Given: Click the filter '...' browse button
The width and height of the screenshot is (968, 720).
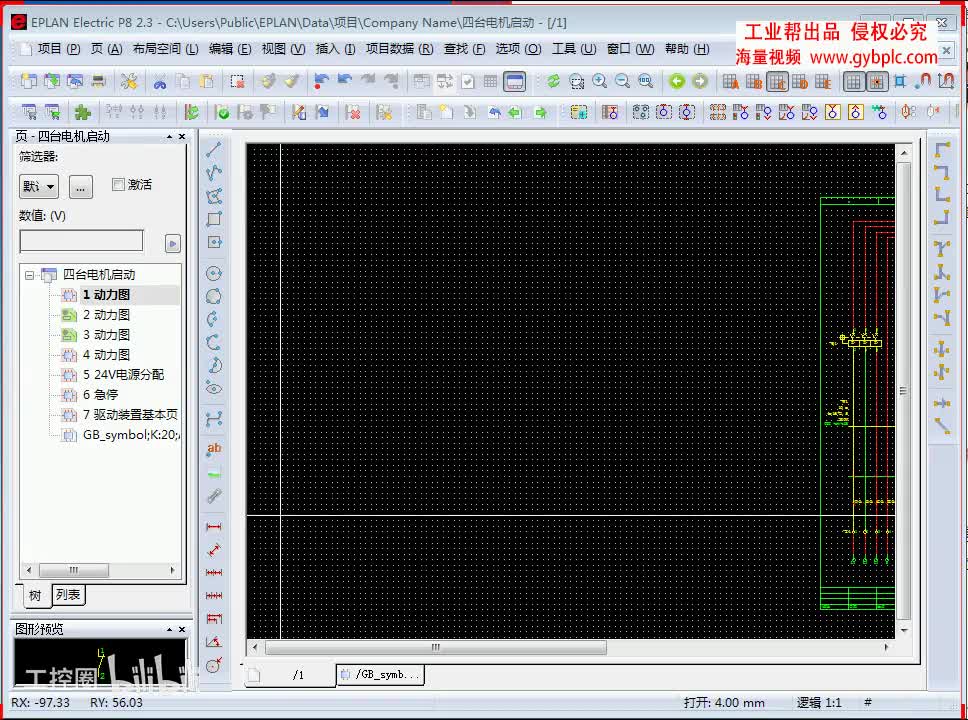Looking at the screenshot, I should pyautogui.click(x=81, y=186).
